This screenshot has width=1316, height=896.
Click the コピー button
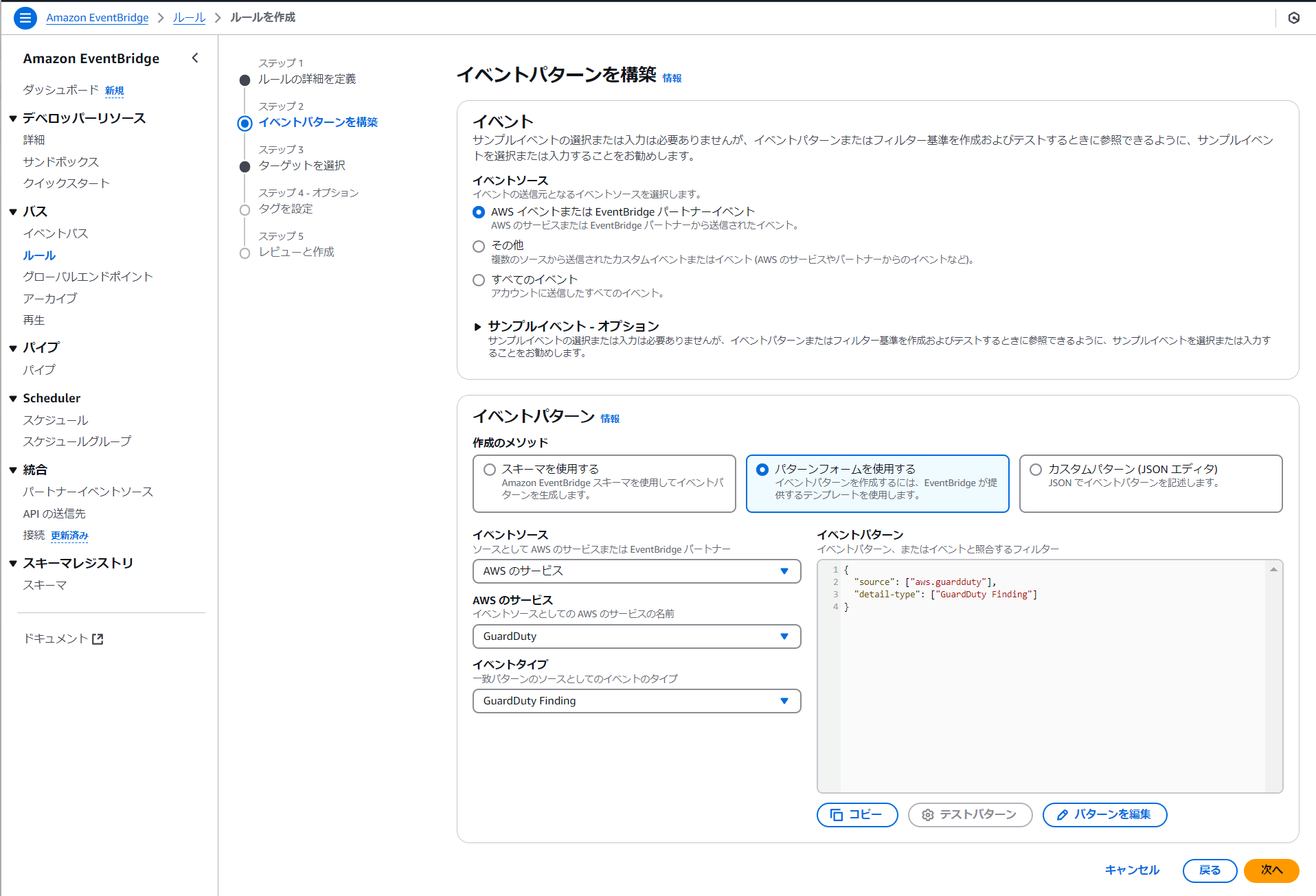point(857,815)
